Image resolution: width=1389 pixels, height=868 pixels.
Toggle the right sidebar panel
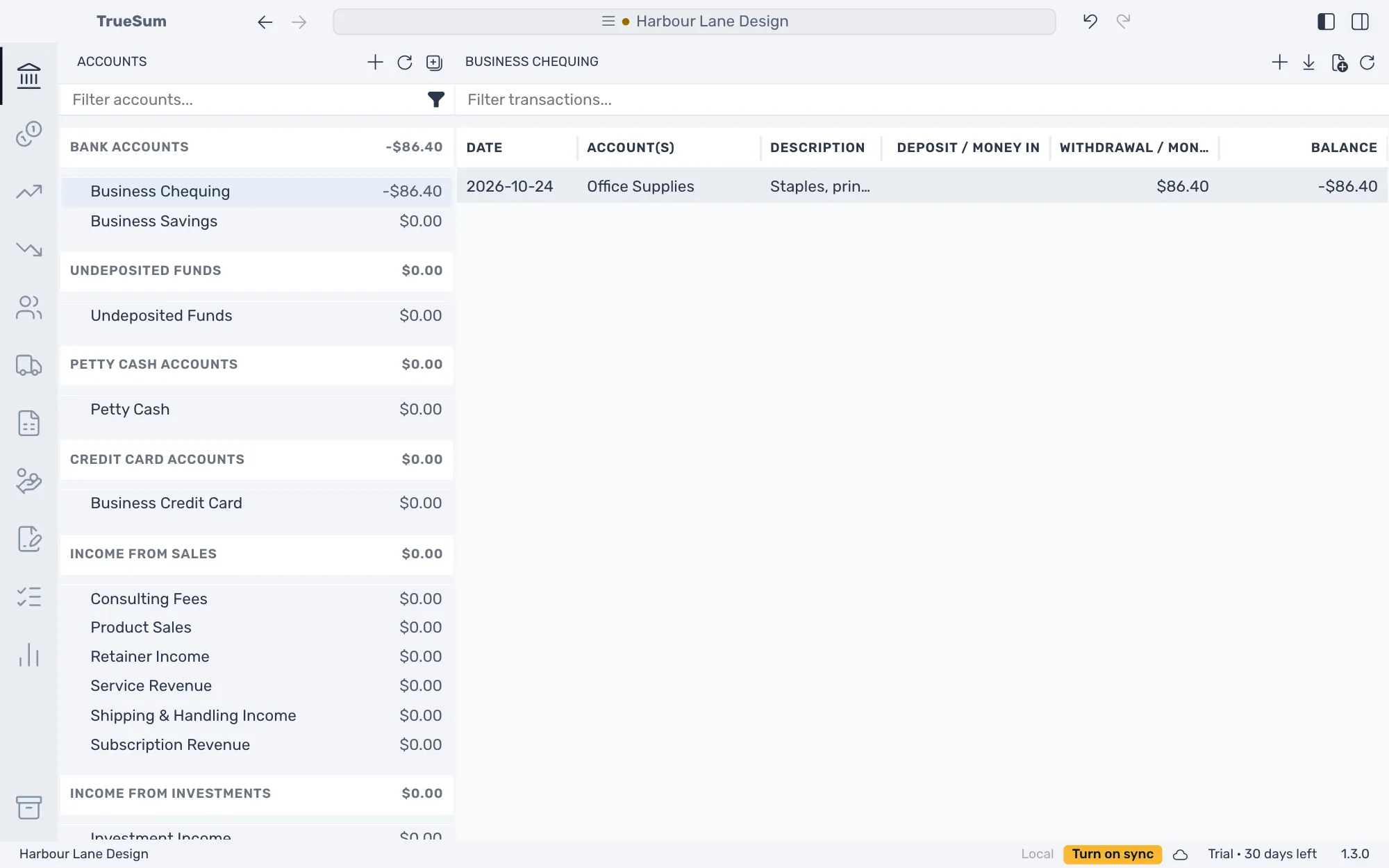[x=1360, y=22]
